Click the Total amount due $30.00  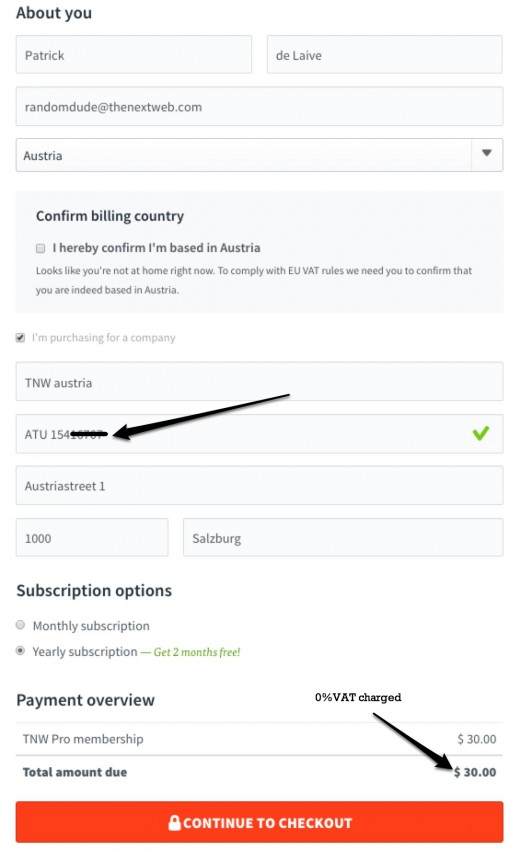(475, 772)
